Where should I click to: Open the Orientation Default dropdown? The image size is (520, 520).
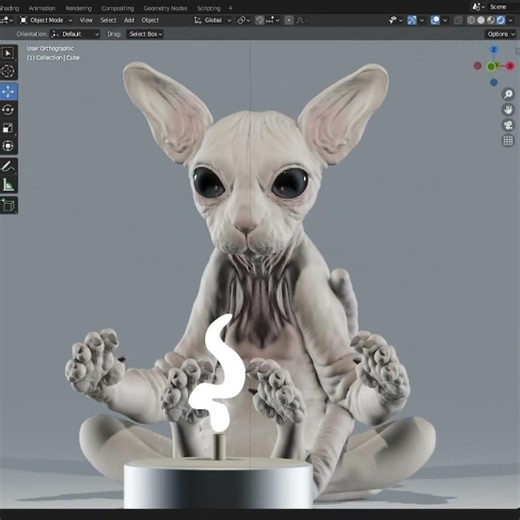click(75, 34)
